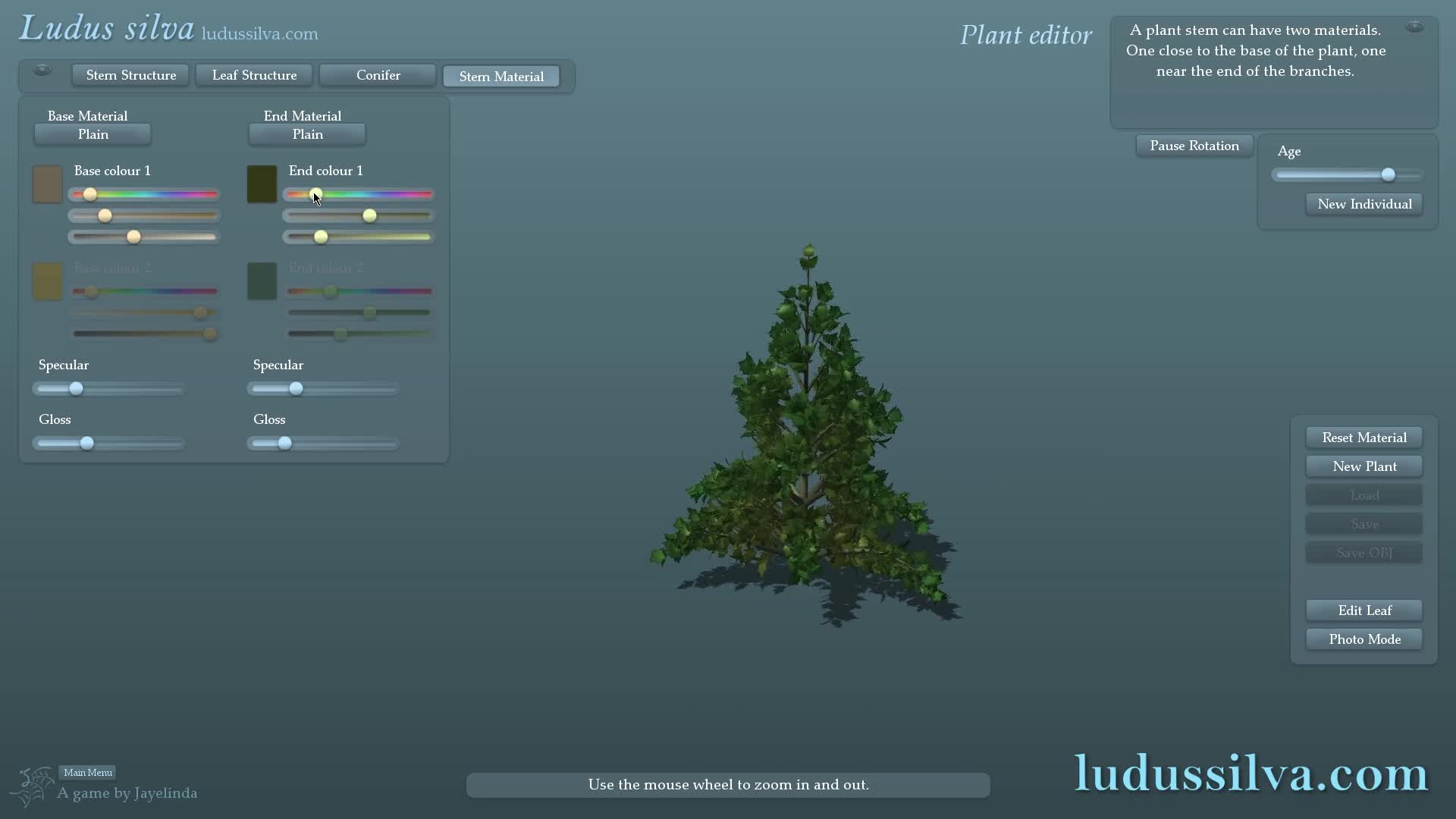Open the Stem Structure tab
This screenshot has width=1456, height=819.
130,75
